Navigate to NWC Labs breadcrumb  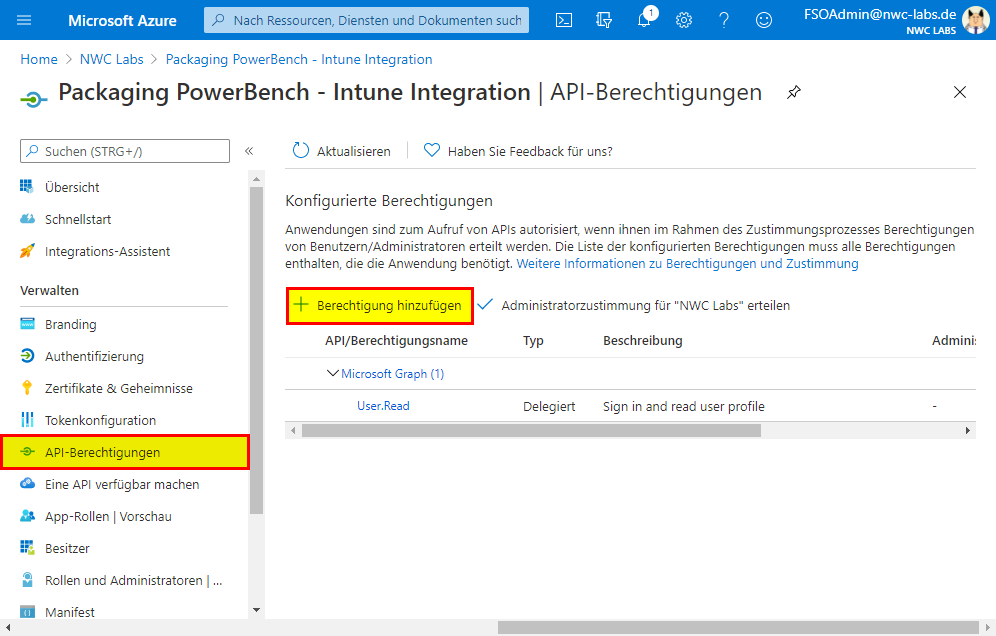pyautogui.click(x=111, y=60)
